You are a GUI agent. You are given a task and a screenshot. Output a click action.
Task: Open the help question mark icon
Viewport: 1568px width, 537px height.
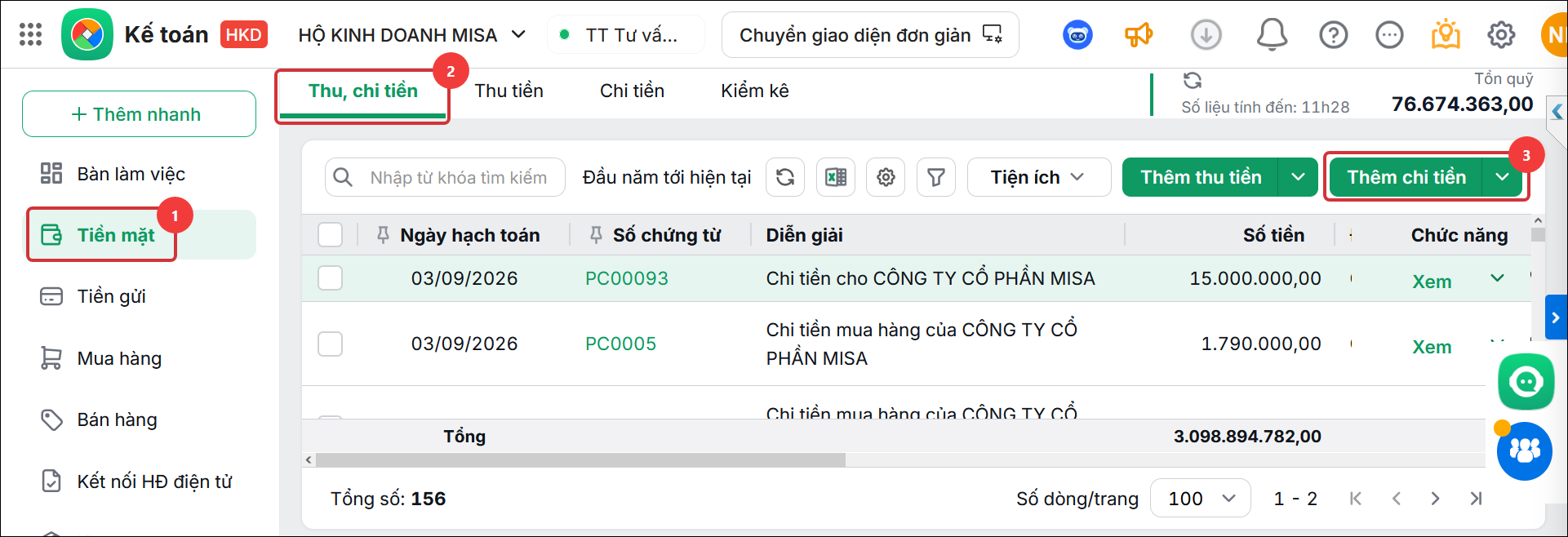tap(1334, 35)
